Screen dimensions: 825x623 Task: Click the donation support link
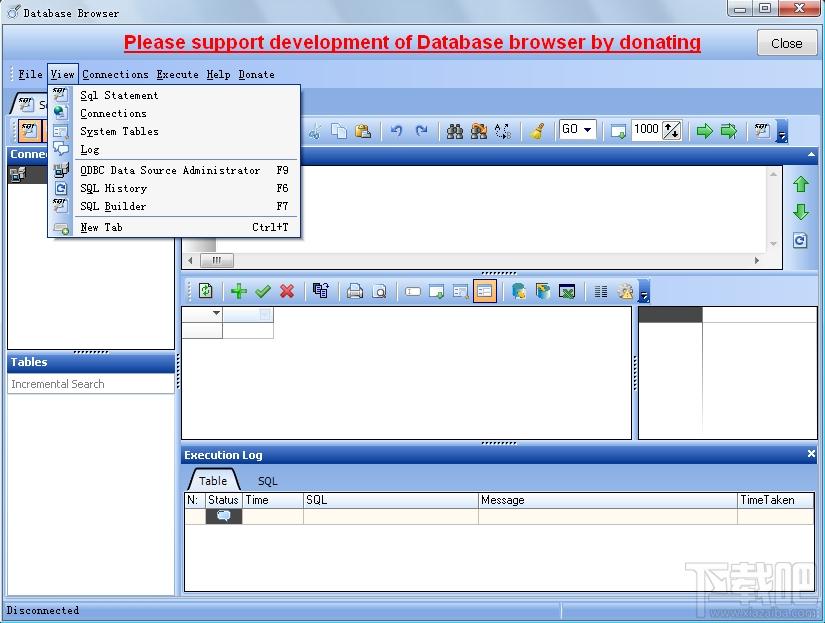[x=412, y=42]
